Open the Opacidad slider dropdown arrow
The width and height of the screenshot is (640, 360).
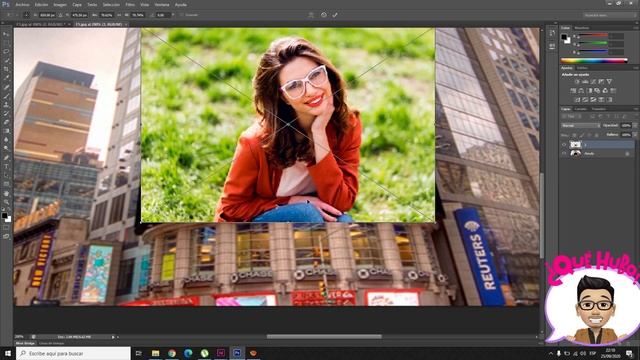point(634,126)
